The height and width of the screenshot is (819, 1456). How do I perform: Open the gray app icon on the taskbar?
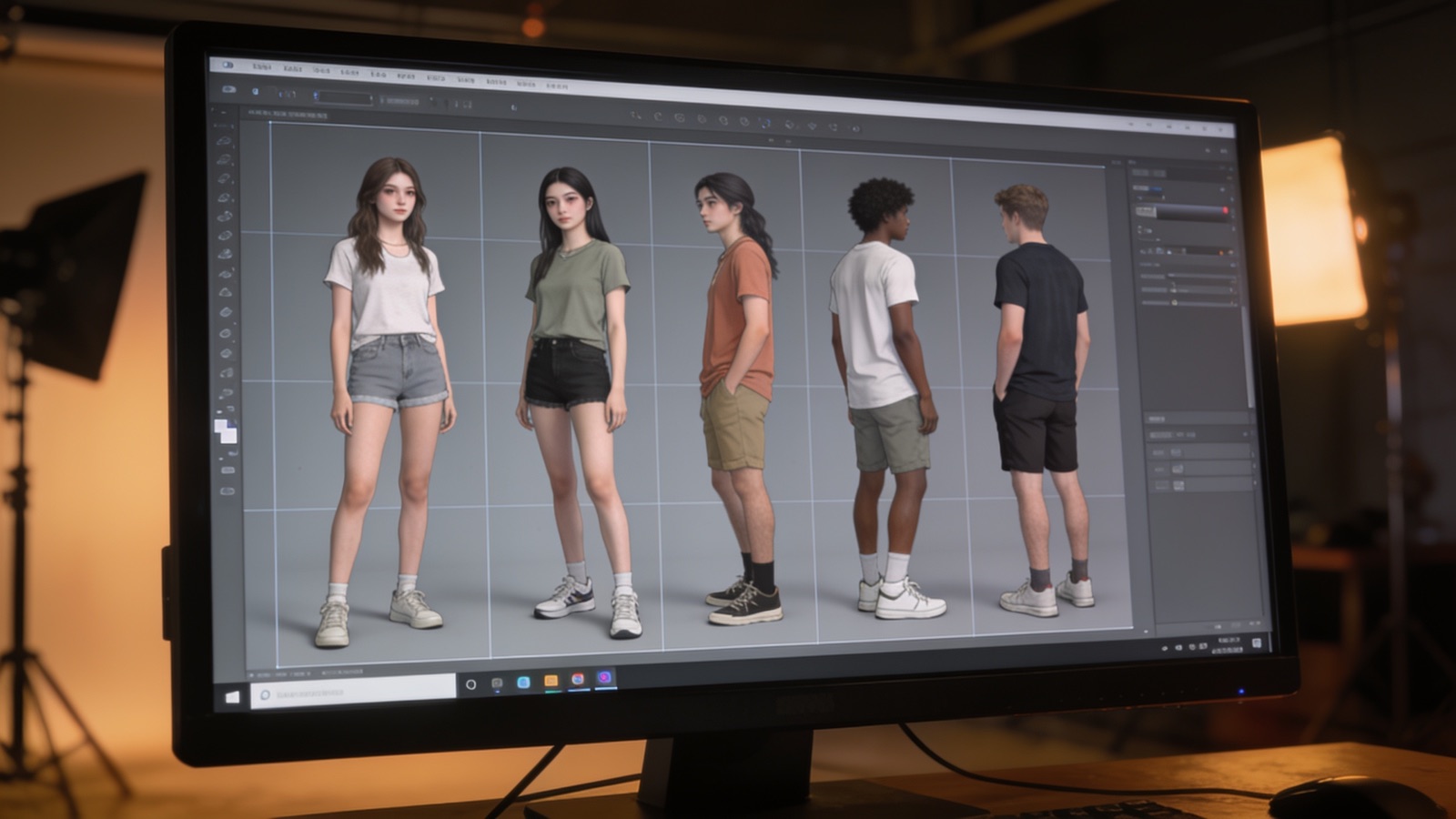coord(497,682)
